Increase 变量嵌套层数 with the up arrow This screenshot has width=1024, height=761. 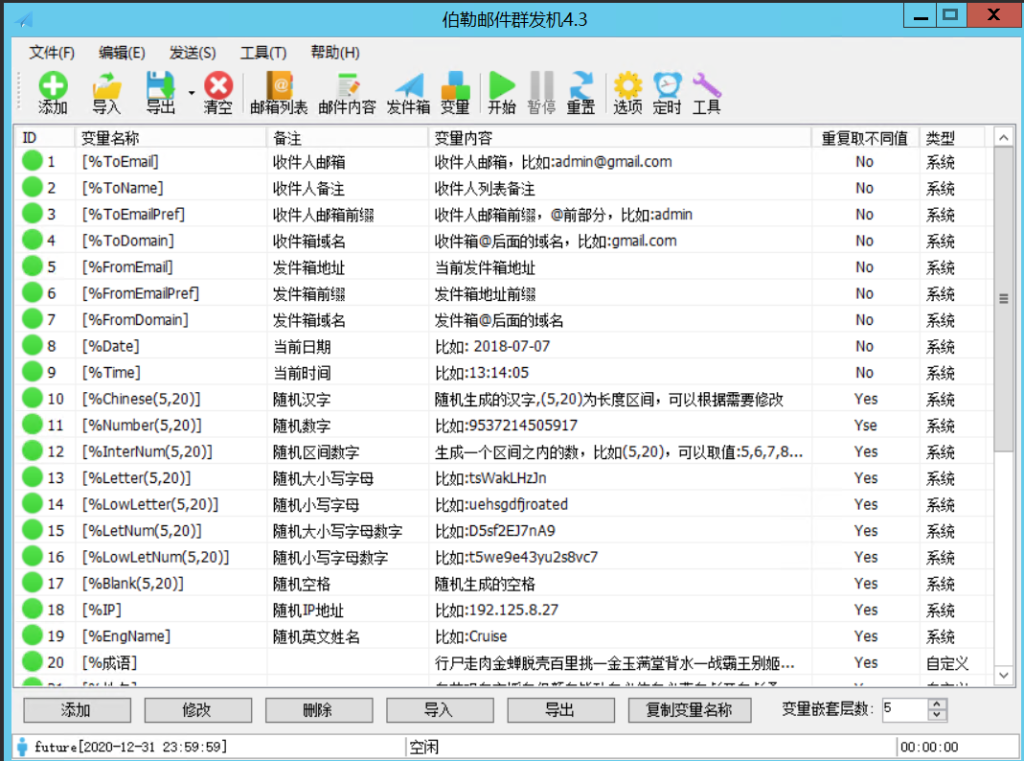coord(937,704)
